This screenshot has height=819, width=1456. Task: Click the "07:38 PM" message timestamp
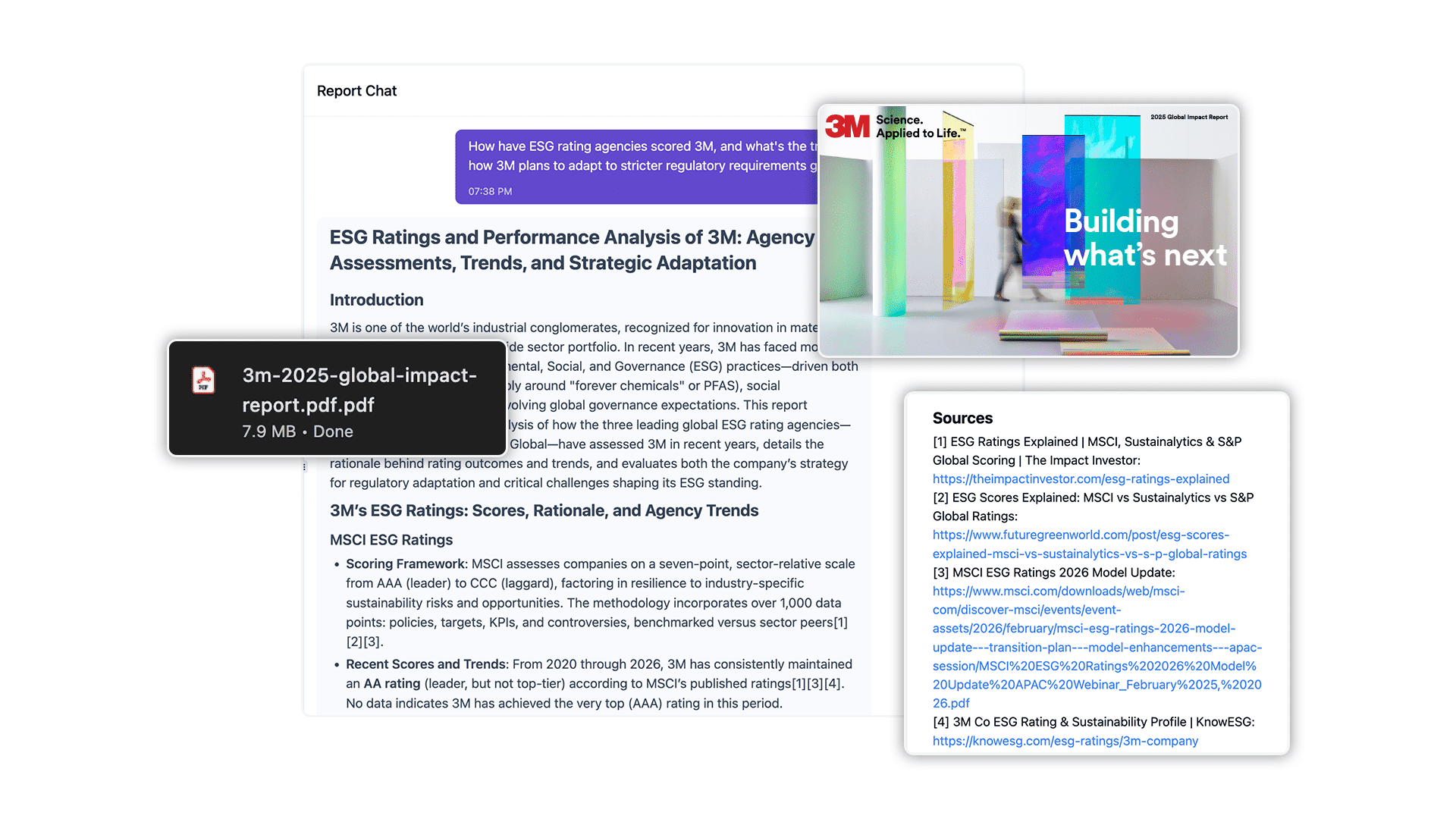[490, 192]
